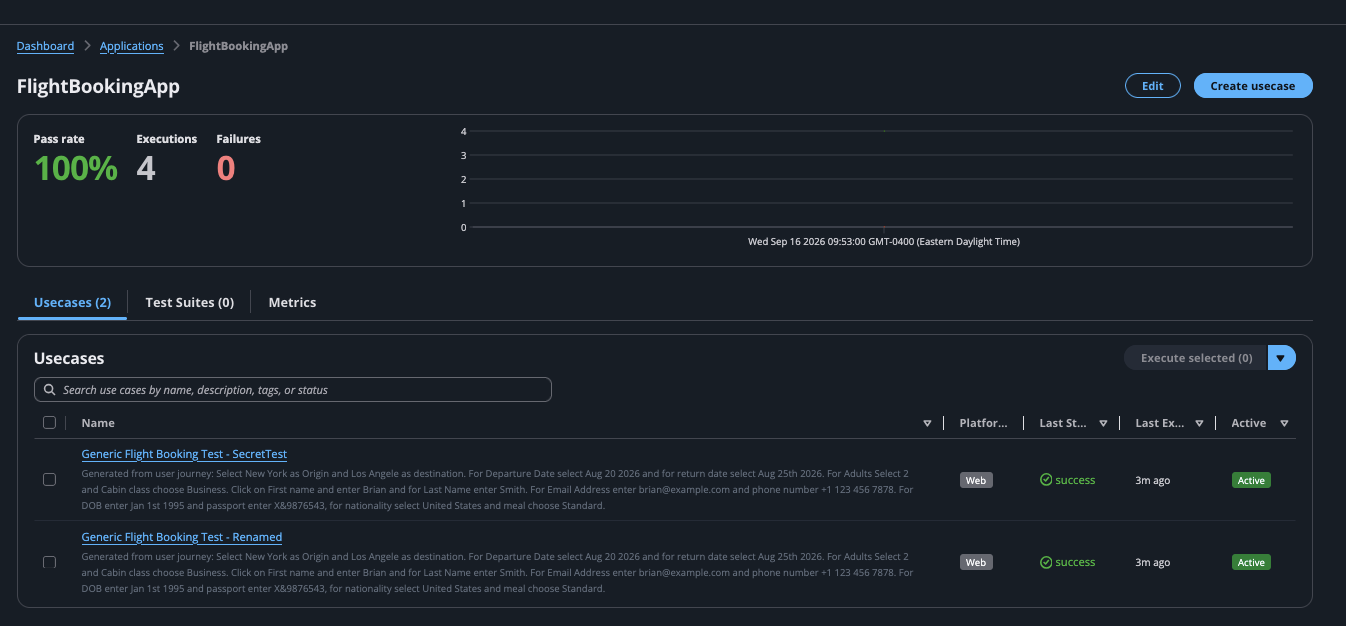Focus the use case search field
The height and width of the screenshot is (626, 1346).
click(x=293, y=390)
